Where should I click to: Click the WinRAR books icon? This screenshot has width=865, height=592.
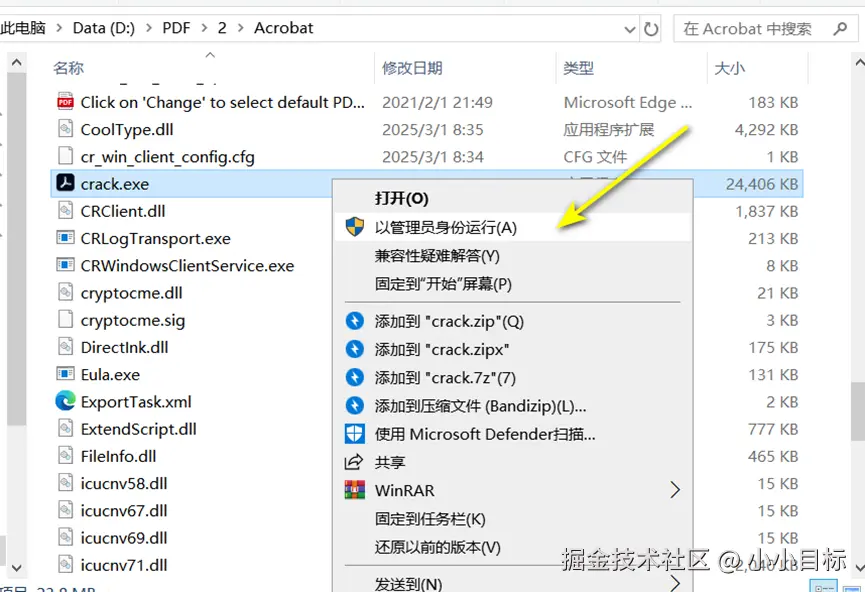(355, 490)
